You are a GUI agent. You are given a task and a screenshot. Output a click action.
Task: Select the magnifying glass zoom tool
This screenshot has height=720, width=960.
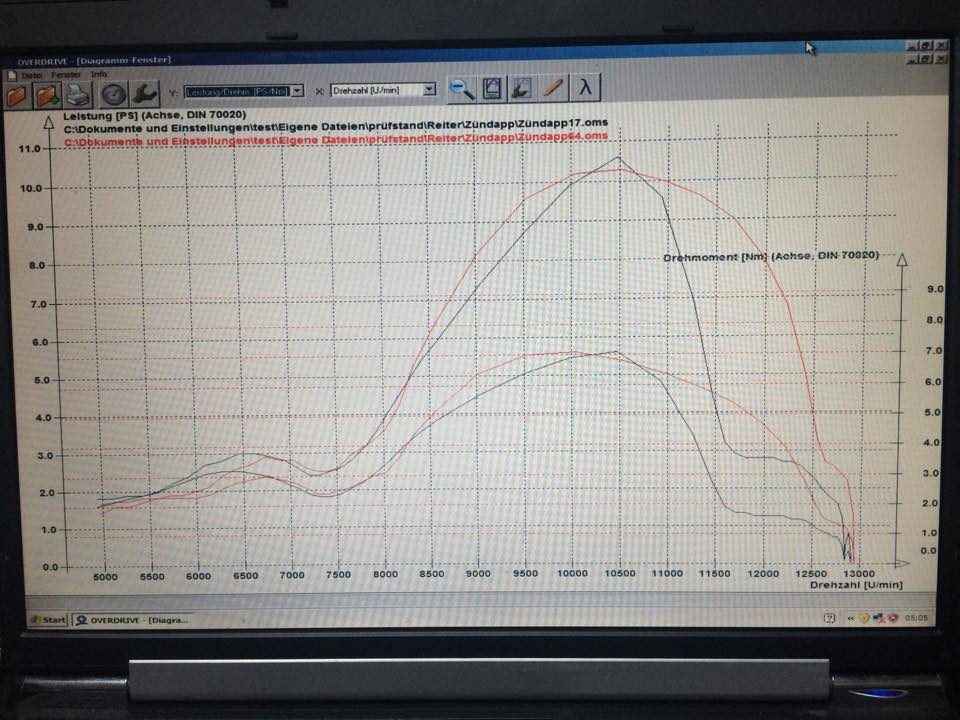coord(461,89)
